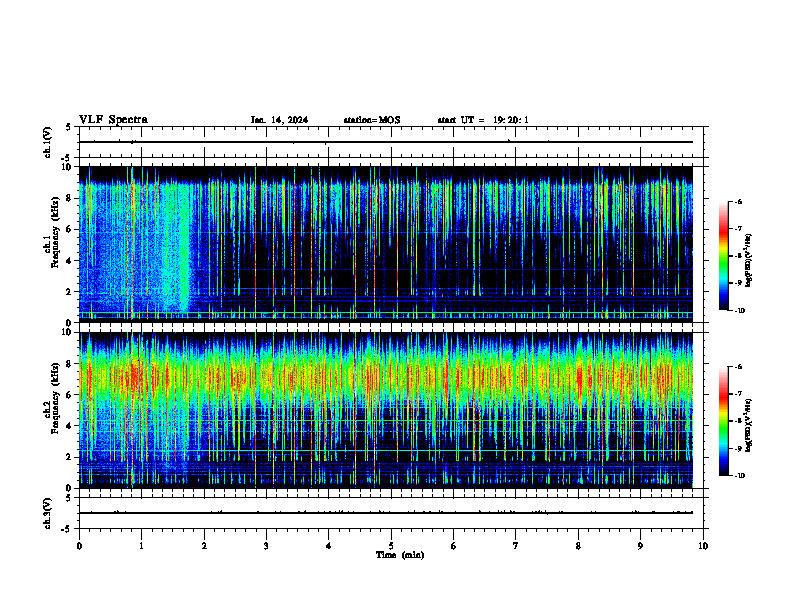The width and height of the screenshot is (792, 612).
Task: Click the "0" tick on the time axis
Action: tap(79, 546)
